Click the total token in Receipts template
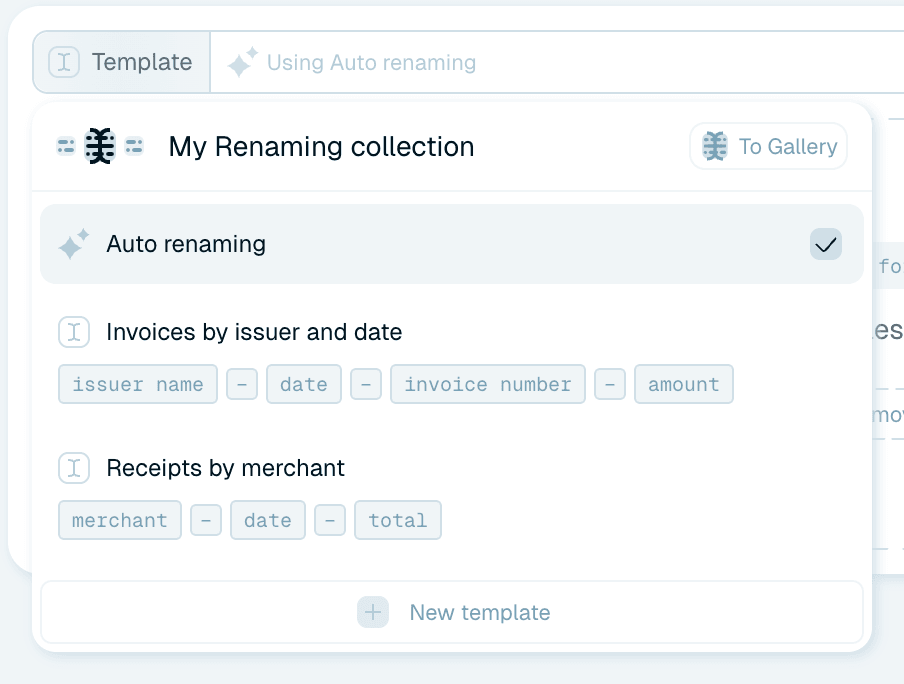 [x=398, y=520]
